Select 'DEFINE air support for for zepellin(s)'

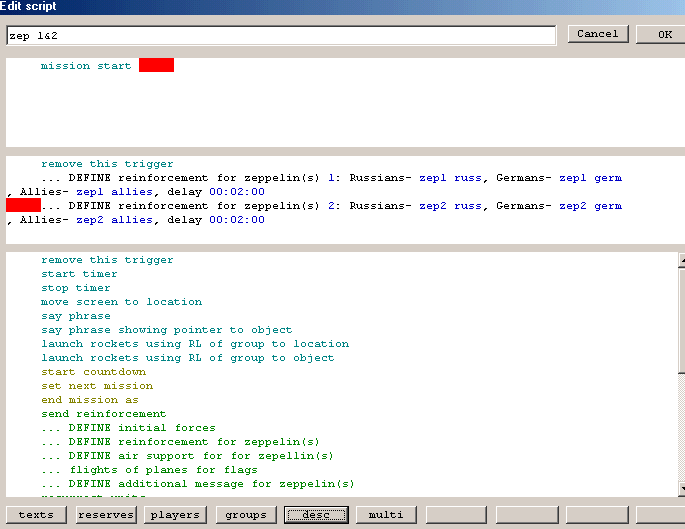coord(187,456)
